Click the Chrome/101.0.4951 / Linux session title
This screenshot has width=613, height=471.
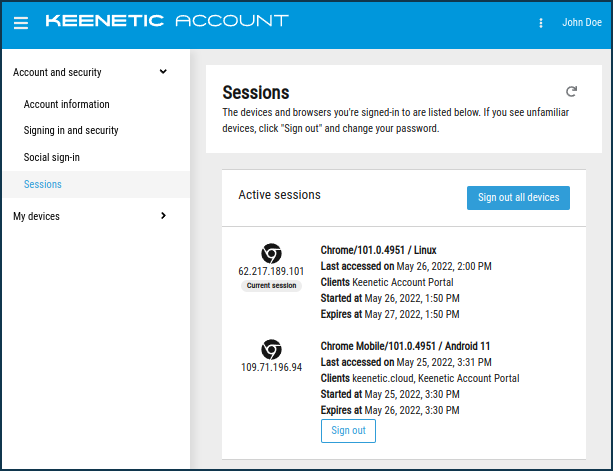(x=378, y=250)
